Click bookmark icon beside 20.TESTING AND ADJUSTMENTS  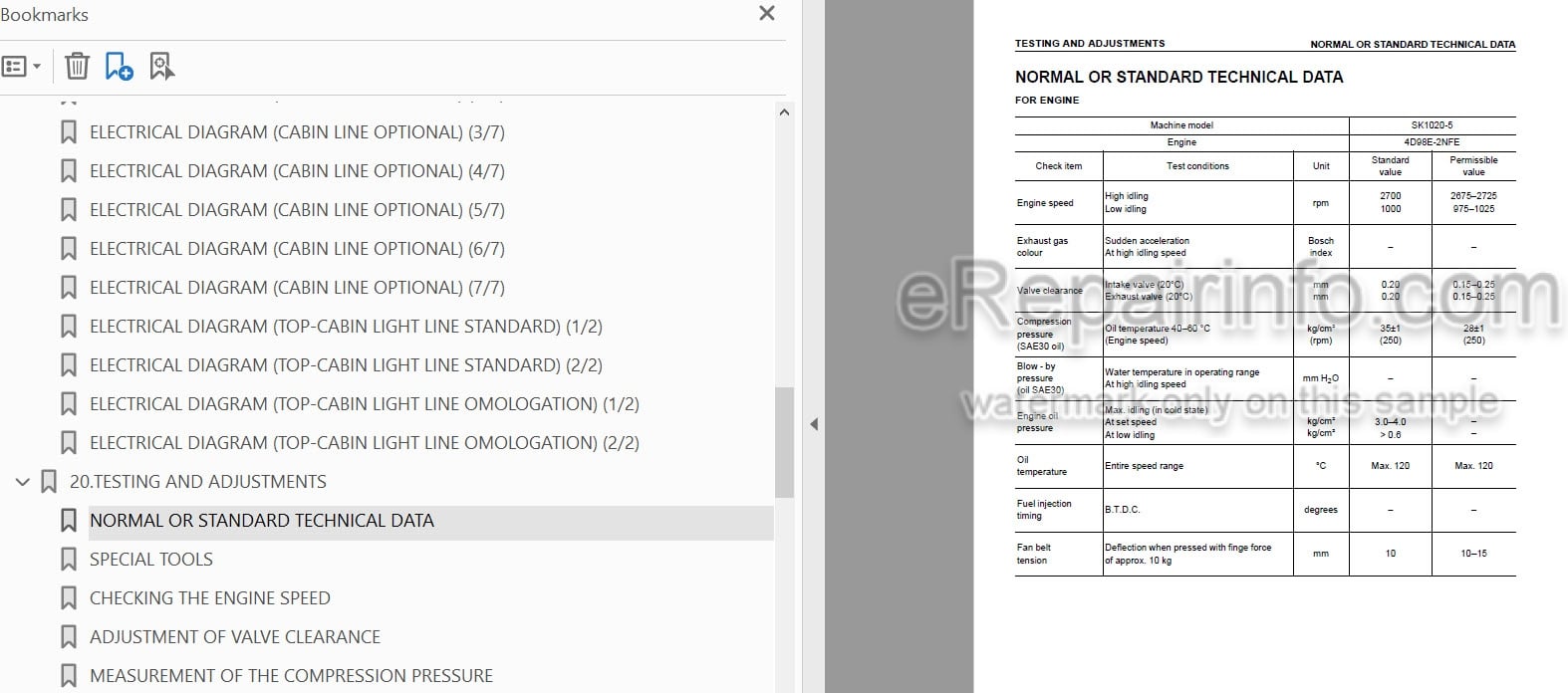(x=49, y=482)
